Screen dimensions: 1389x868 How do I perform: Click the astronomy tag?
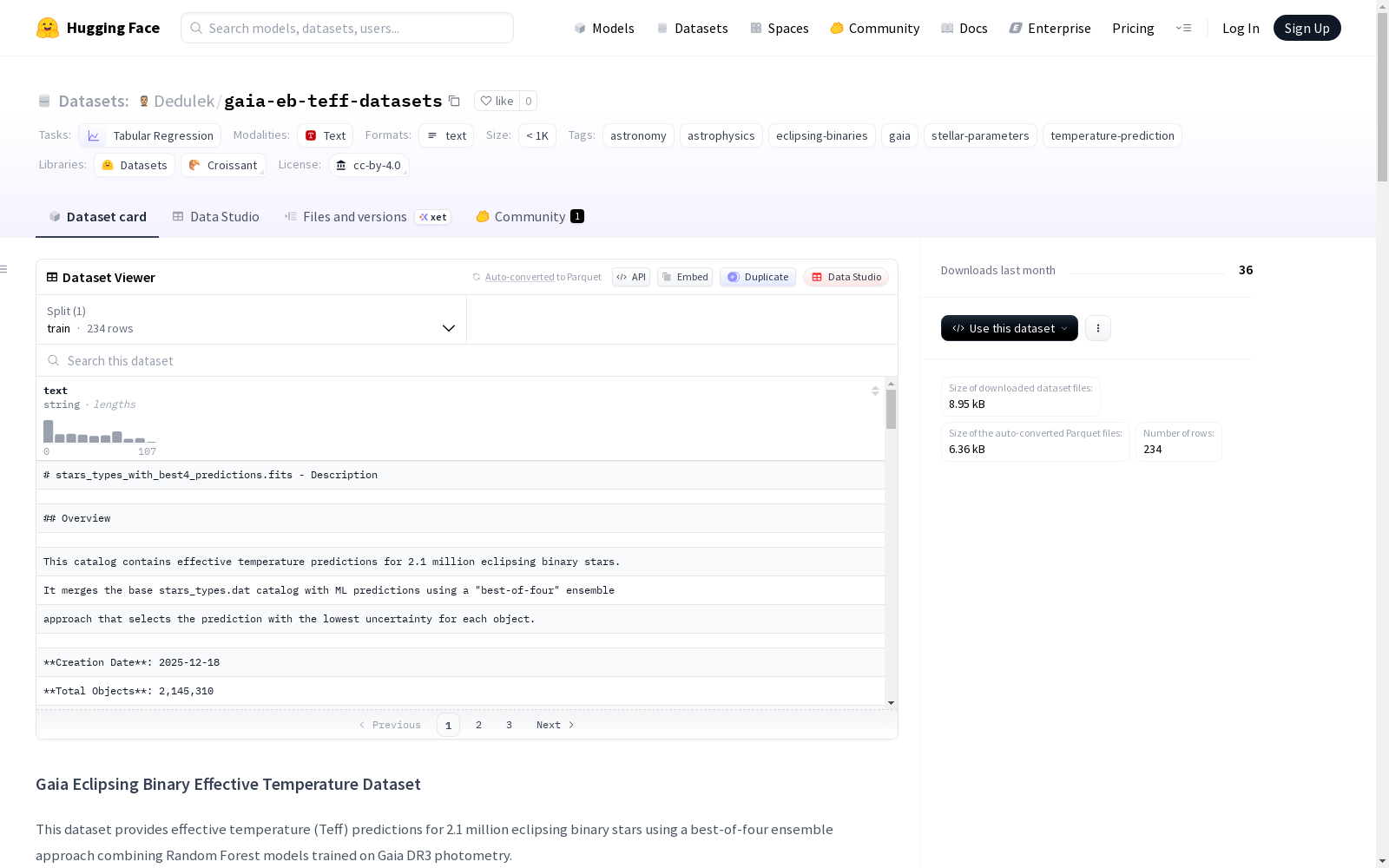tap(638, 135)
